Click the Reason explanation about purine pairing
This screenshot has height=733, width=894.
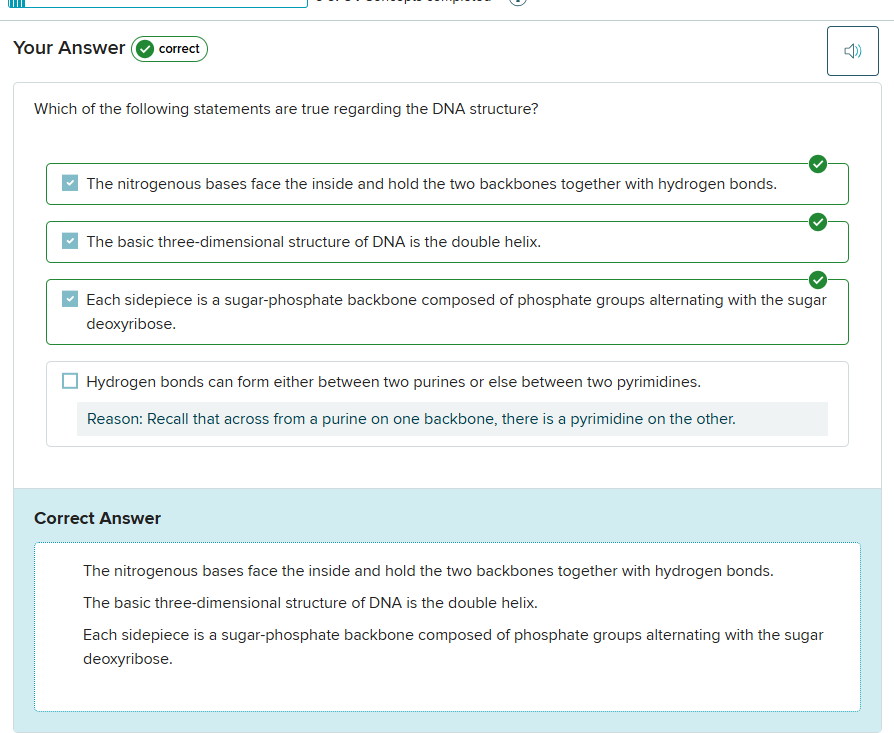[411, 419]
